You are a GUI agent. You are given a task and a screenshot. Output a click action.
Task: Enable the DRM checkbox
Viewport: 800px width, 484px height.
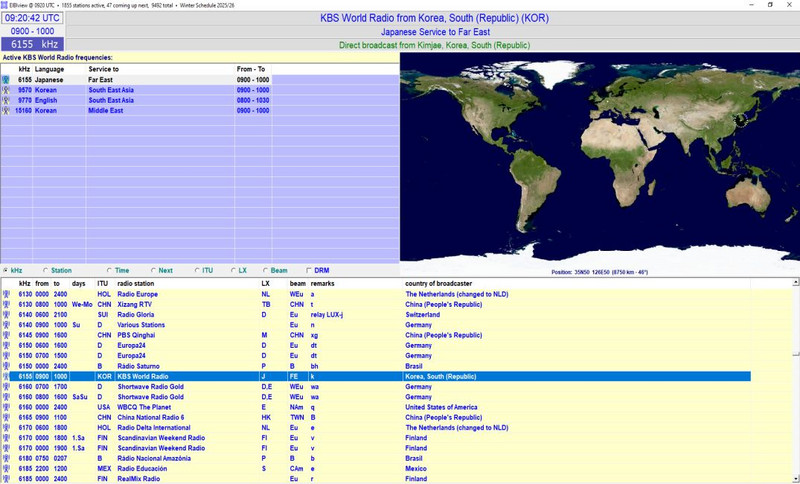pos(308,270)
